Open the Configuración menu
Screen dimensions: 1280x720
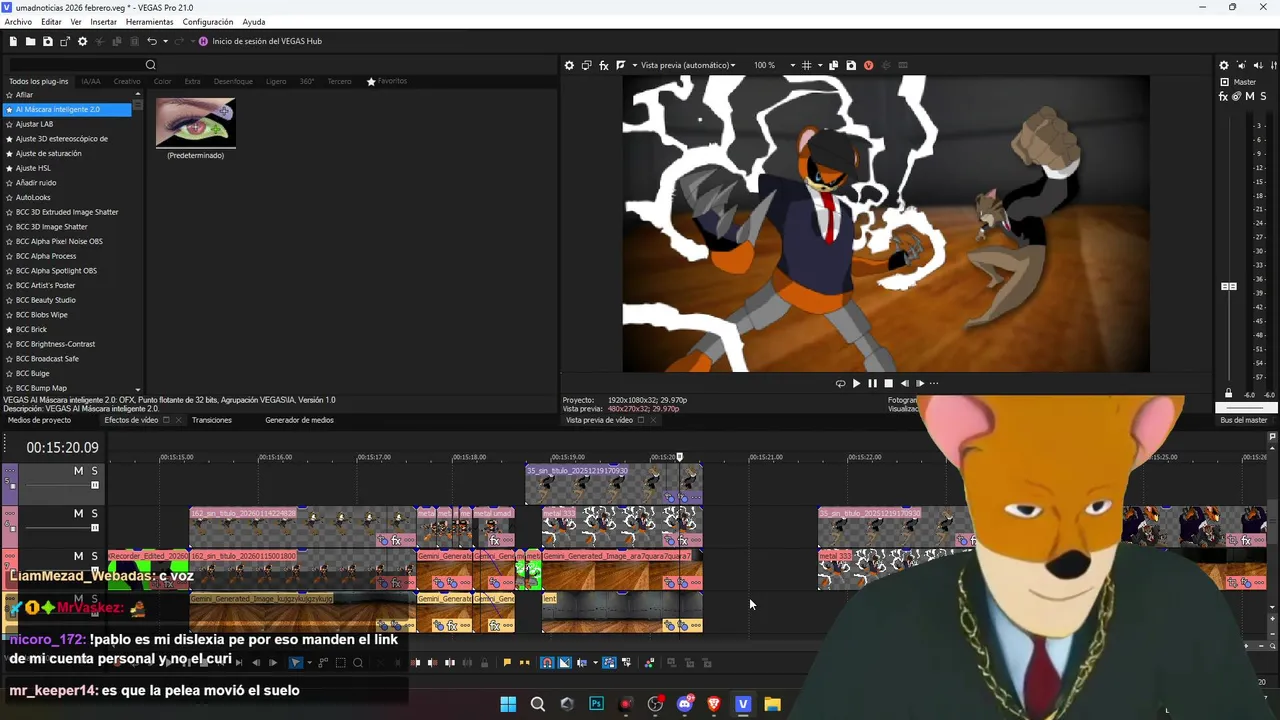tap(208, 22)
